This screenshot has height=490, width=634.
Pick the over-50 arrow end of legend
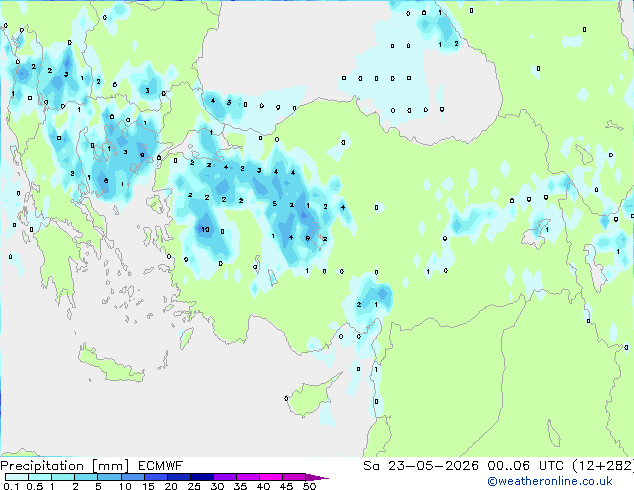(317, 477)
